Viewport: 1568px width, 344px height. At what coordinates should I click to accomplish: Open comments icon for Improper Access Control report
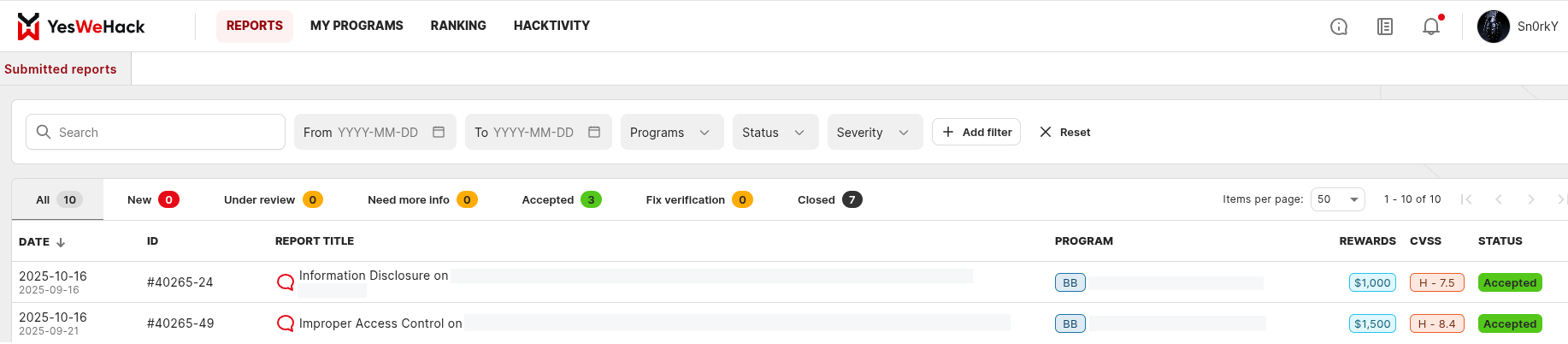click(x=286, y=323)
